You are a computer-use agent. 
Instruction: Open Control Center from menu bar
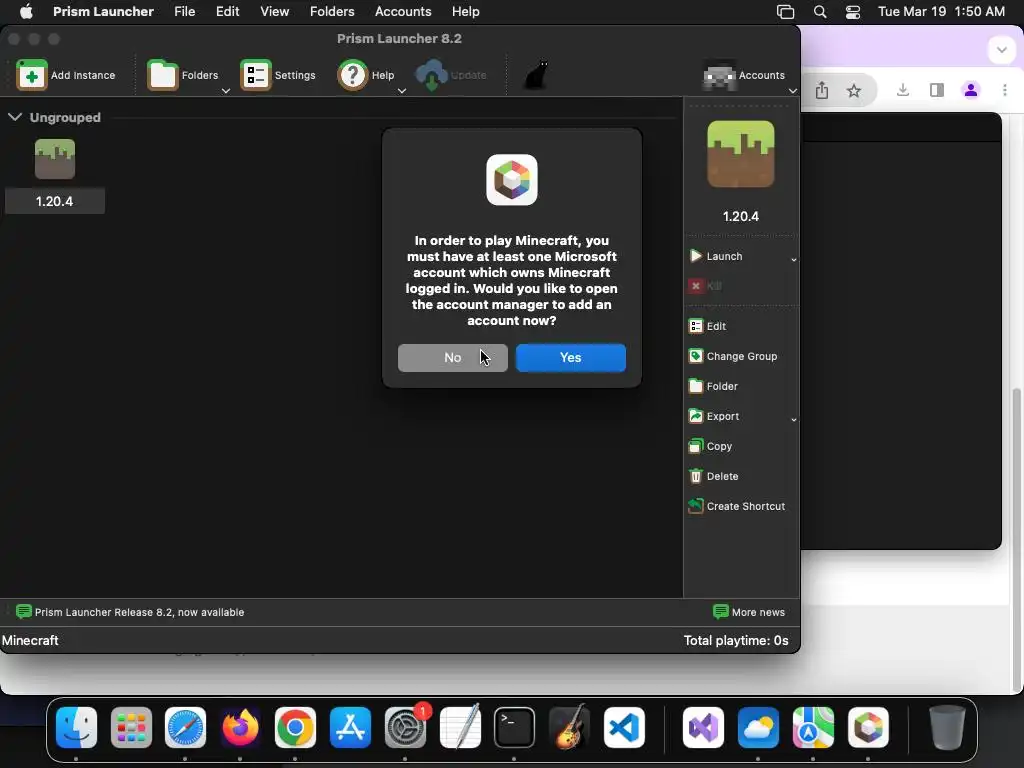[852, 12]
